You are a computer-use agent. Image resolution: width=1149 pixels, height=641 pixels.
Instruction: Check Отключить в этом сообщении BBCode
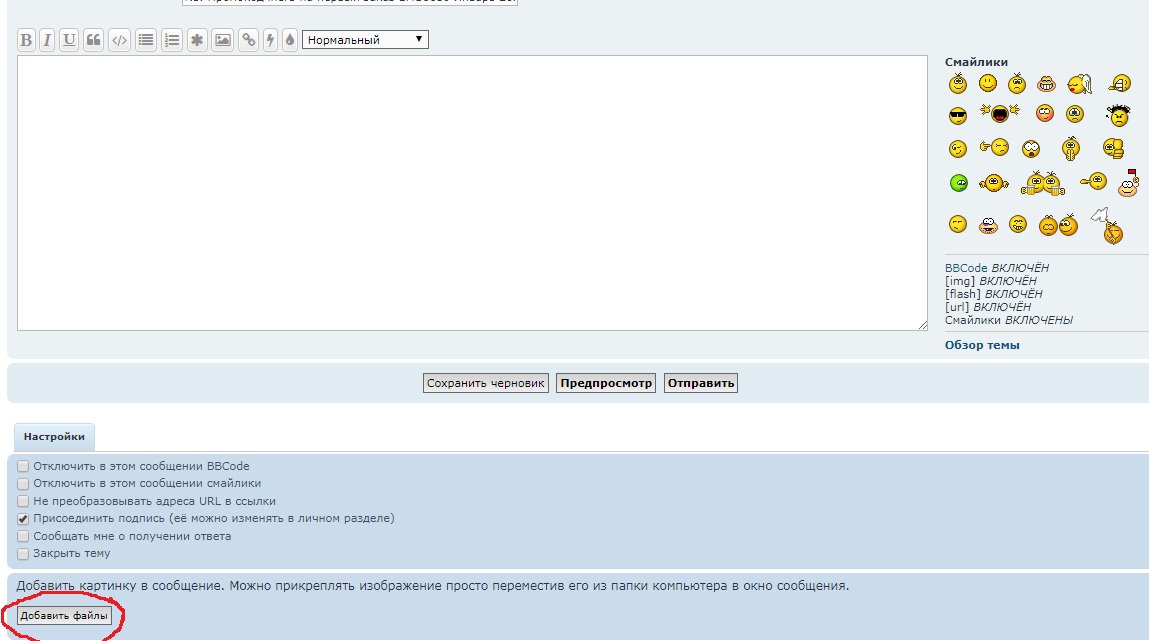click(23, 466)
